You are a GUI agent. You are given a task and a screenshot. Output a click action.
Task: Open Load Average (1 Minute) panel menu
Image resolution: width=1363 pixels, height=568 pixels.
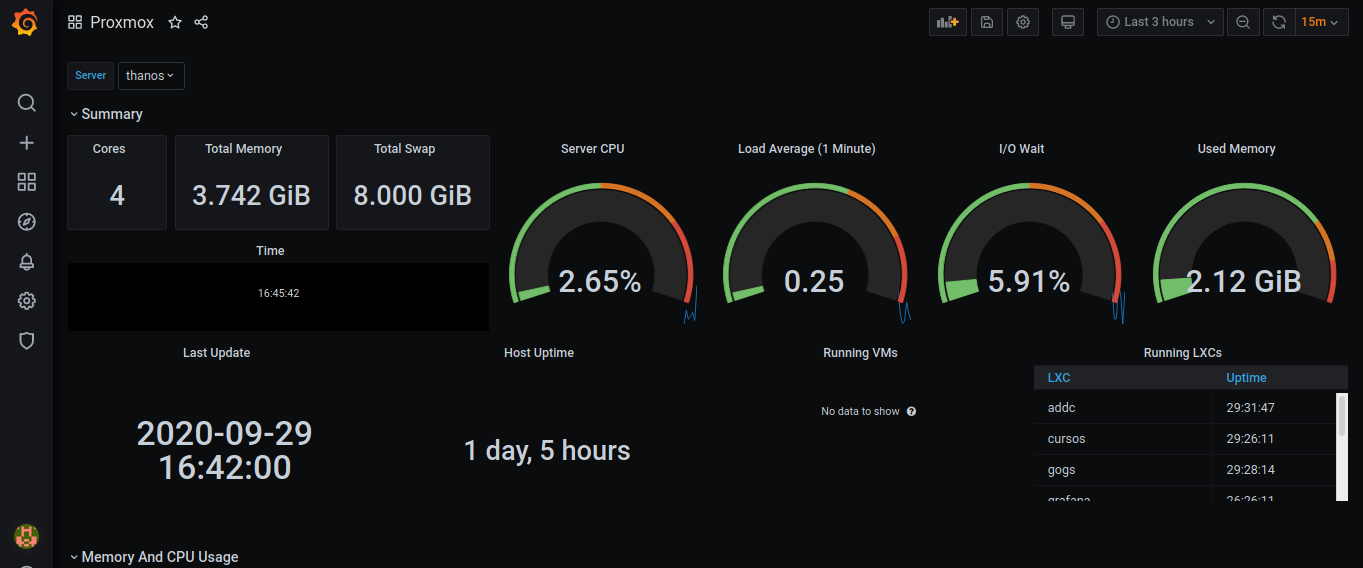pos(807,149)
